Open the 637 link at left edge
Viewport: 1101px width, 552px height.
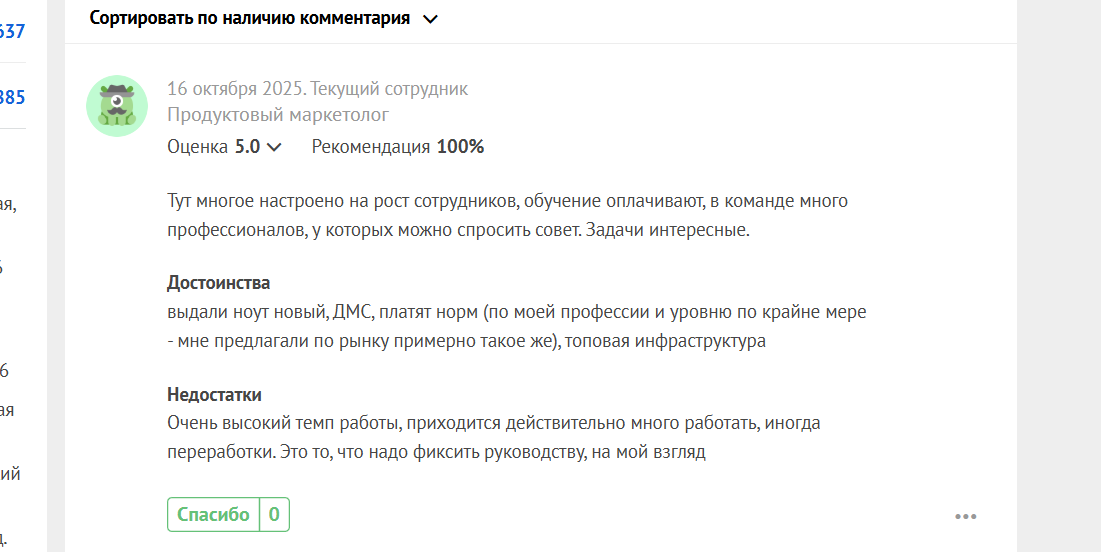tap(12, 31)
